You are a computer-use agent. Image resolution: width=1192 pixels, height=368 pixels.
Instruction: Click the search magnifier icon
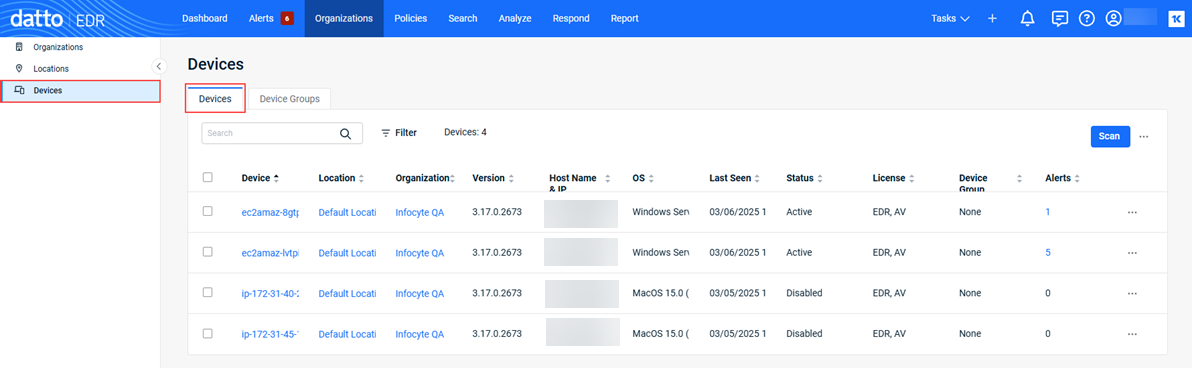pos(345,133)
